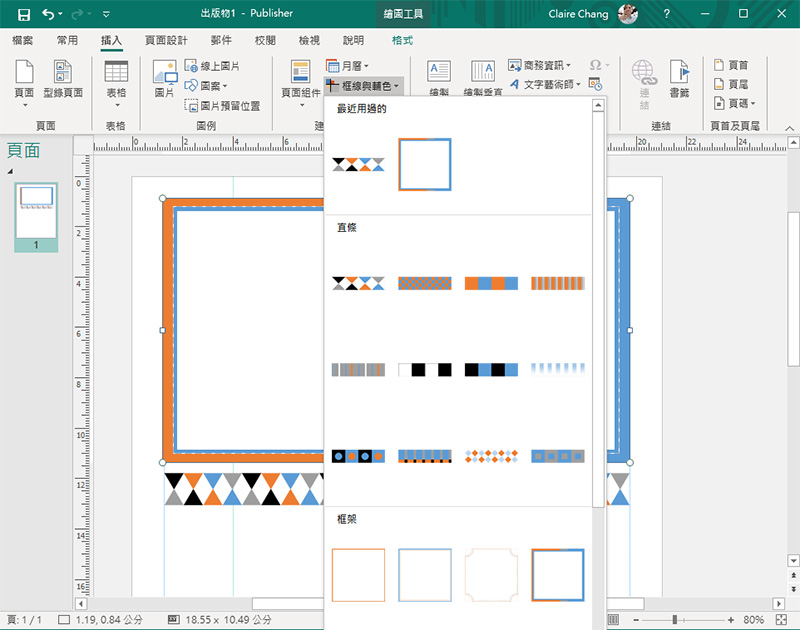Choose the orange-blue diamonds bar
Screen dimensions: 800x630
tap(491, 456)
